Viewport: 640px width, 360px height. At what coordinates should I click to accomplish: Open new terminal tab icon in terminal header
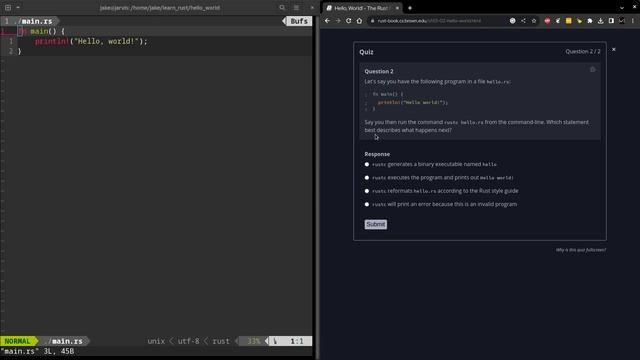8,7
